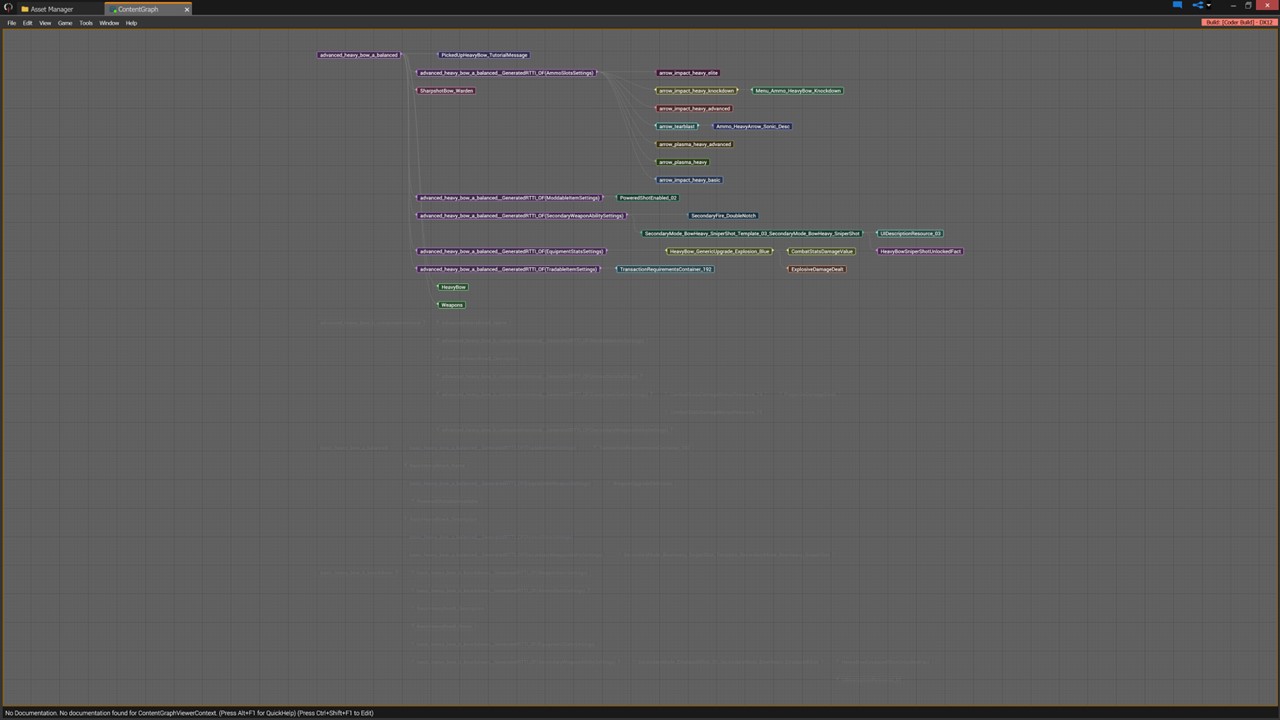Click the No Documentation status bar text

(189, 713)
